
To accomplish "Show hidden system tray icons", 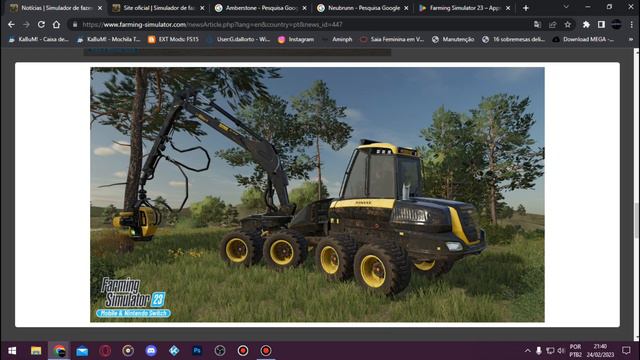I will (x=527, y=351).
